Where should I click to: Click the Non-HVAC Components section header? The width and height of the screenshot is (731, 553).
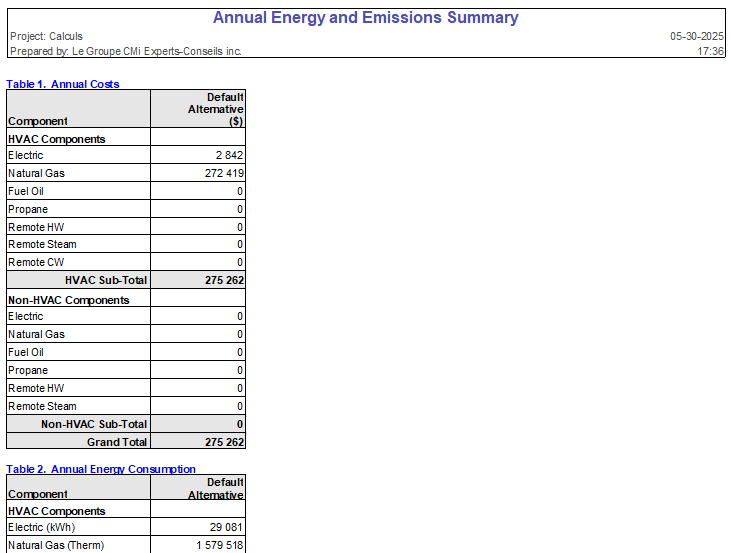[69, 300]
